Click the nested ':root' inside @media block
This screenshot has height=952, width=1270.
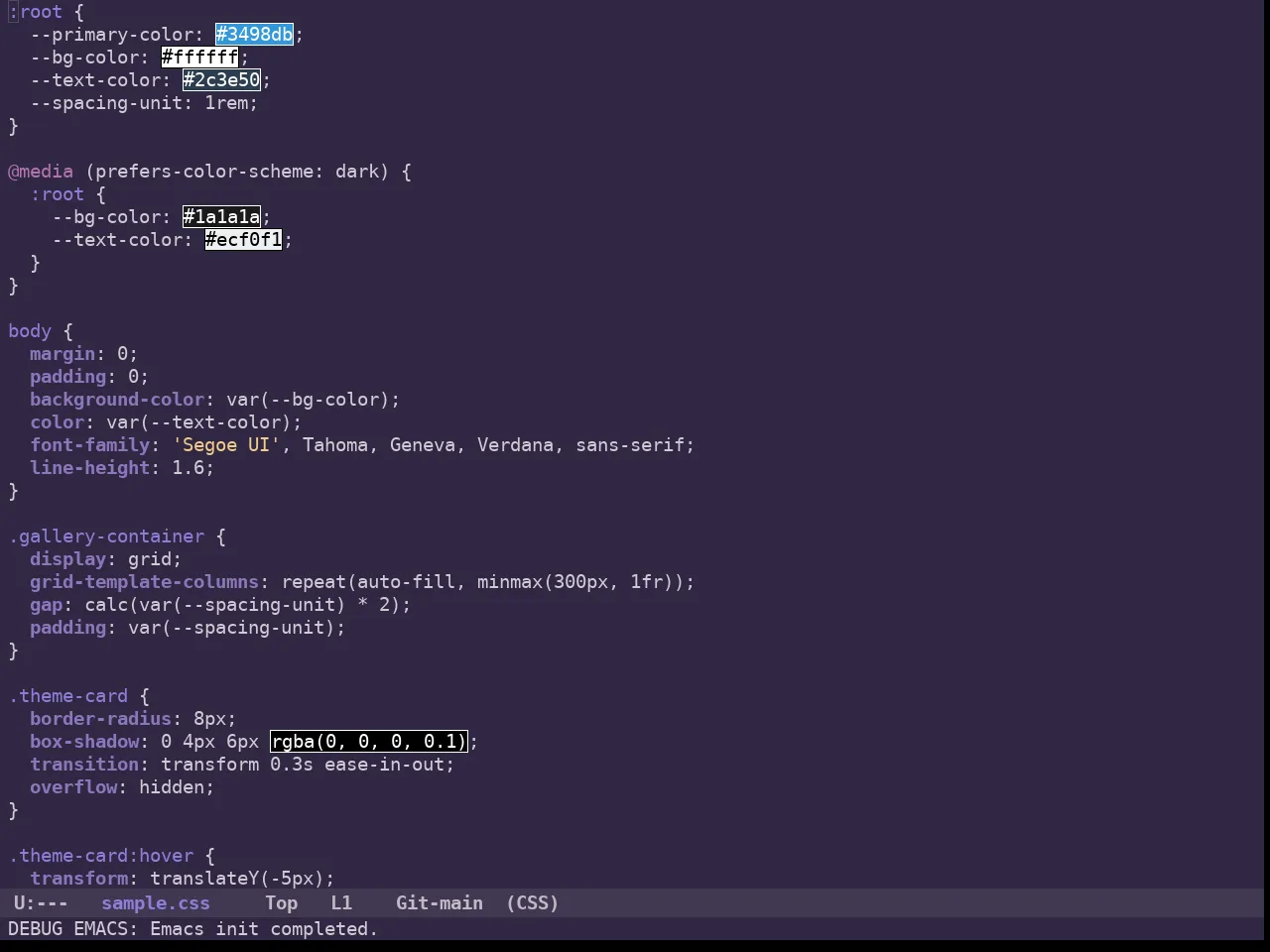pos(57,193)
